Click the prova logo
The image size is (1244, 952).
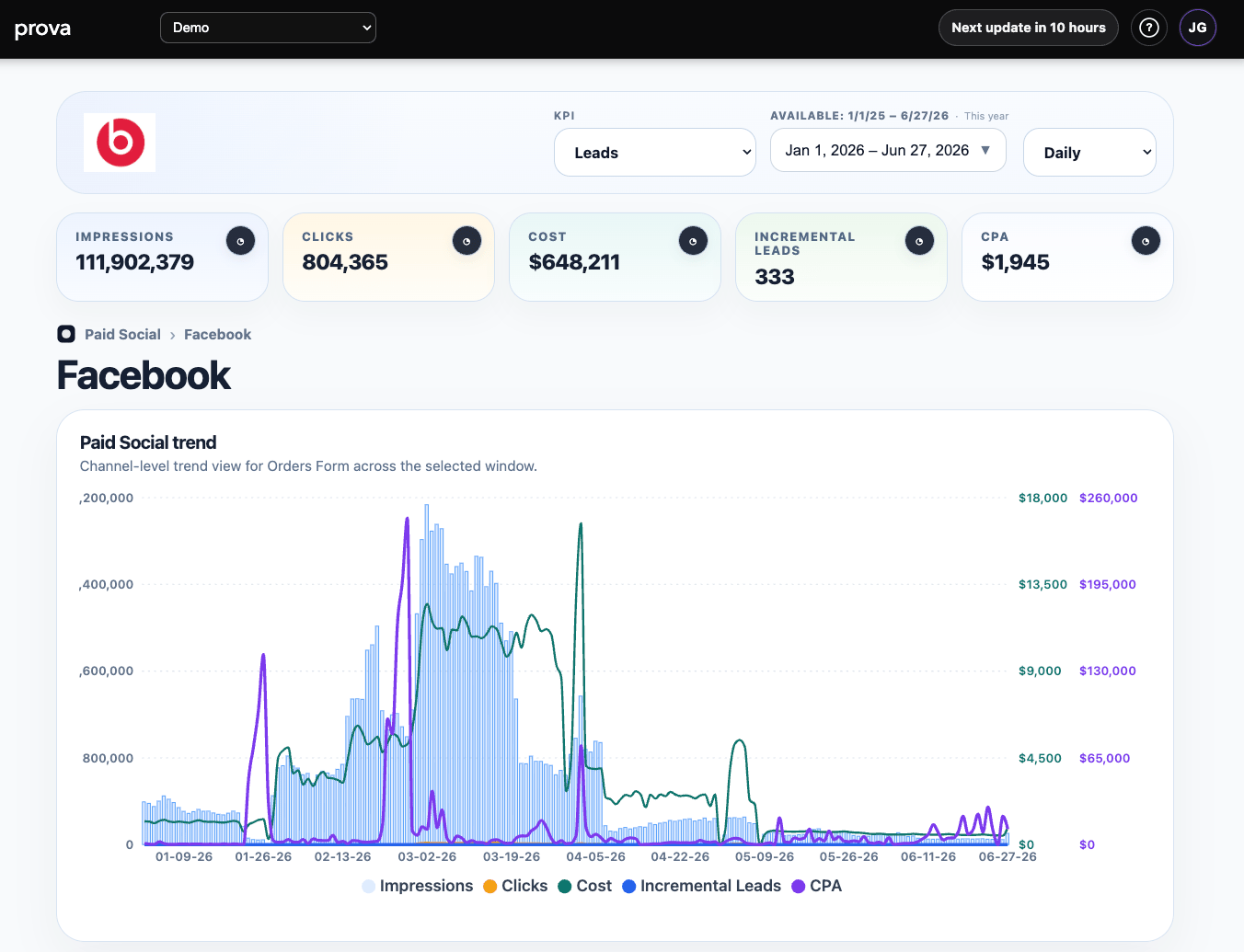tap(42, 29)
